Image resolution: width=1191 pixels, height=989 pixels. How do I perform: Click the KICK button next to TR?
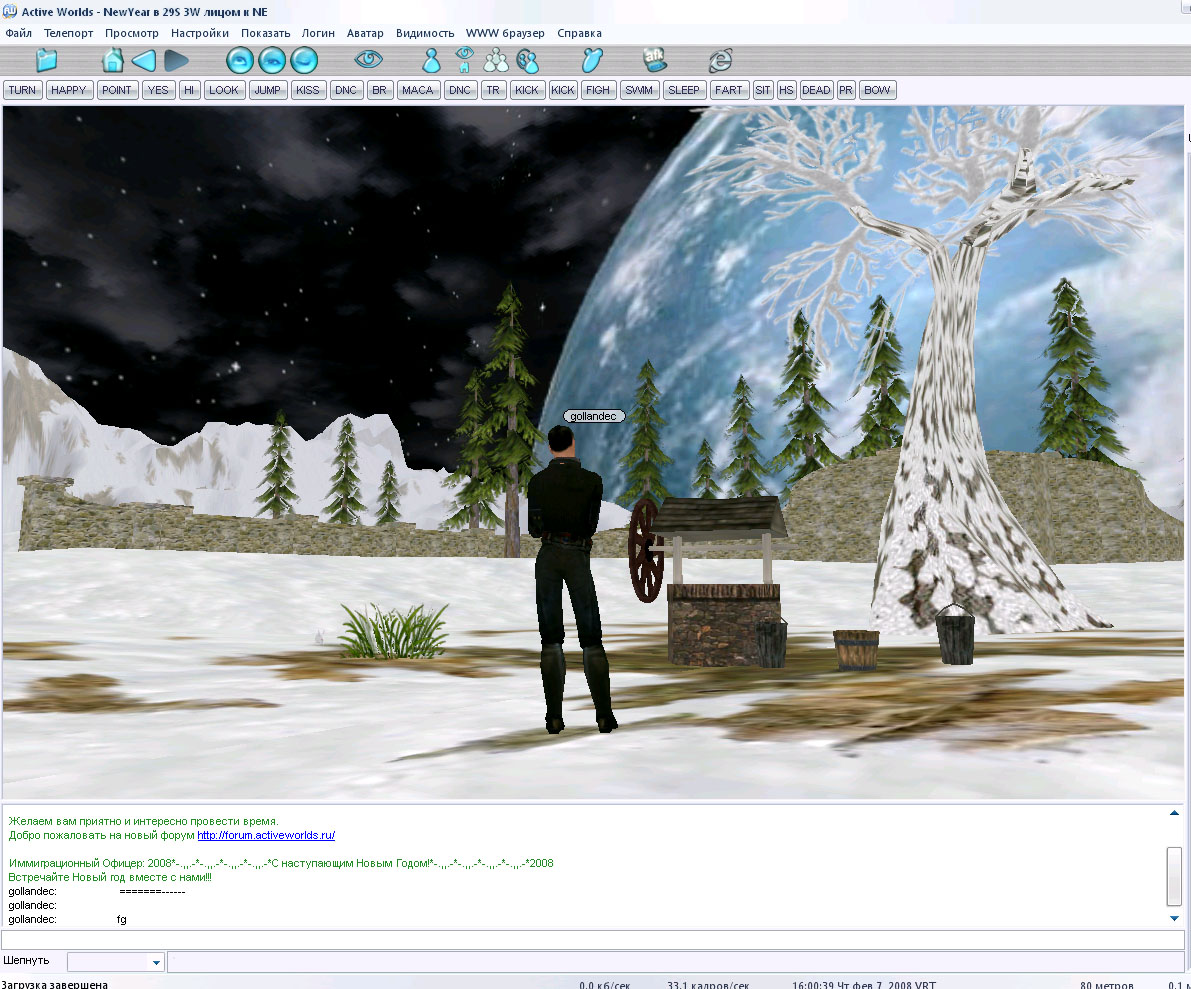(526, 90)
